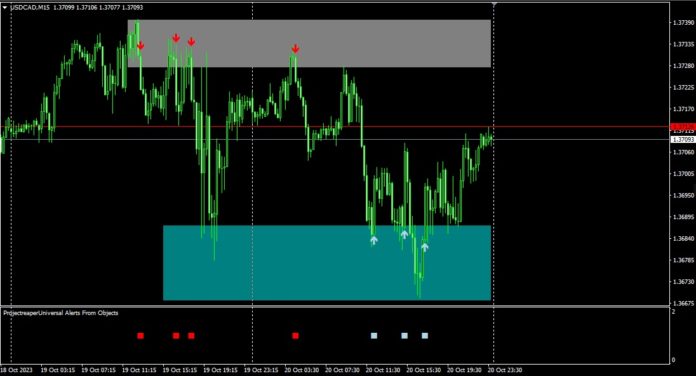This screenshot has width=696, height=376.
Task: Click the 20 Oct 03:30 time label
Action: pos(302,370)
